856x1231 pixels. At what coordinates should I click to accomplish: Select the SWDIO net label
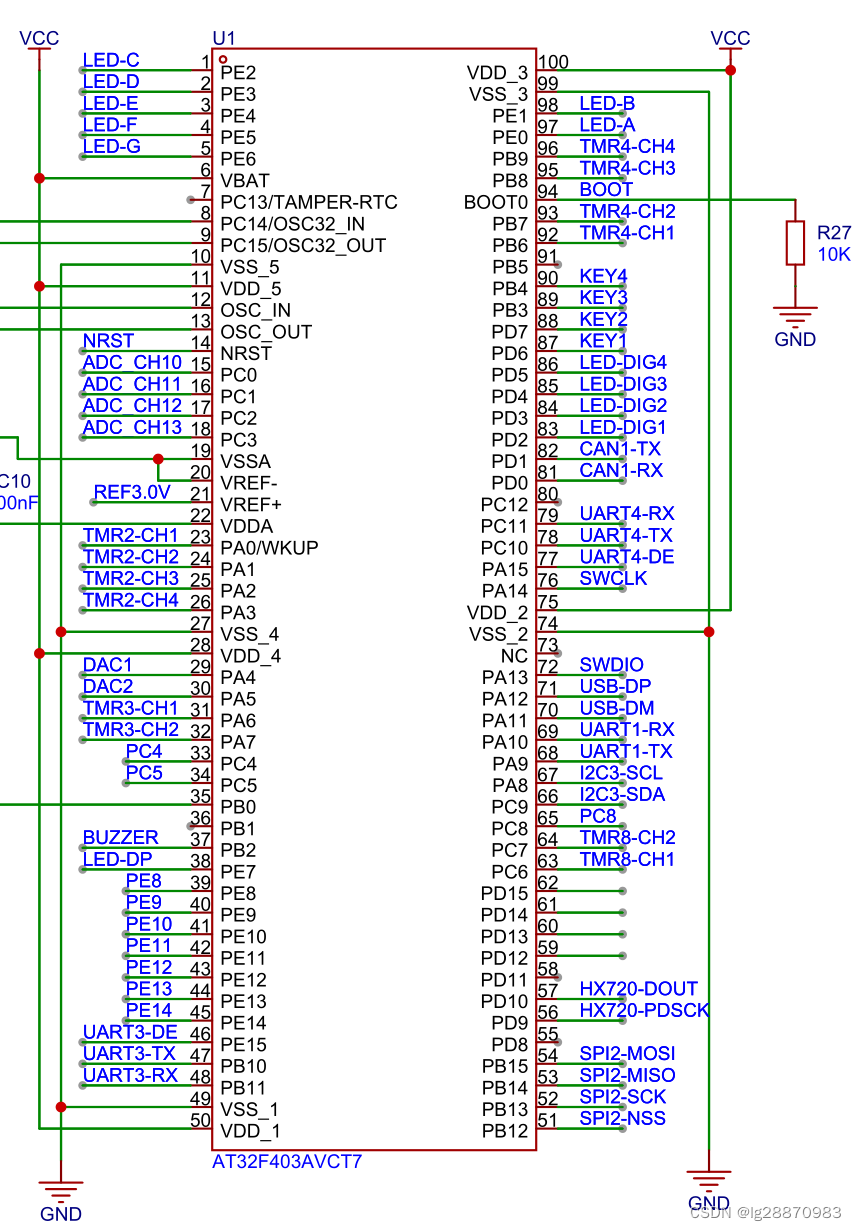point(611,664)
